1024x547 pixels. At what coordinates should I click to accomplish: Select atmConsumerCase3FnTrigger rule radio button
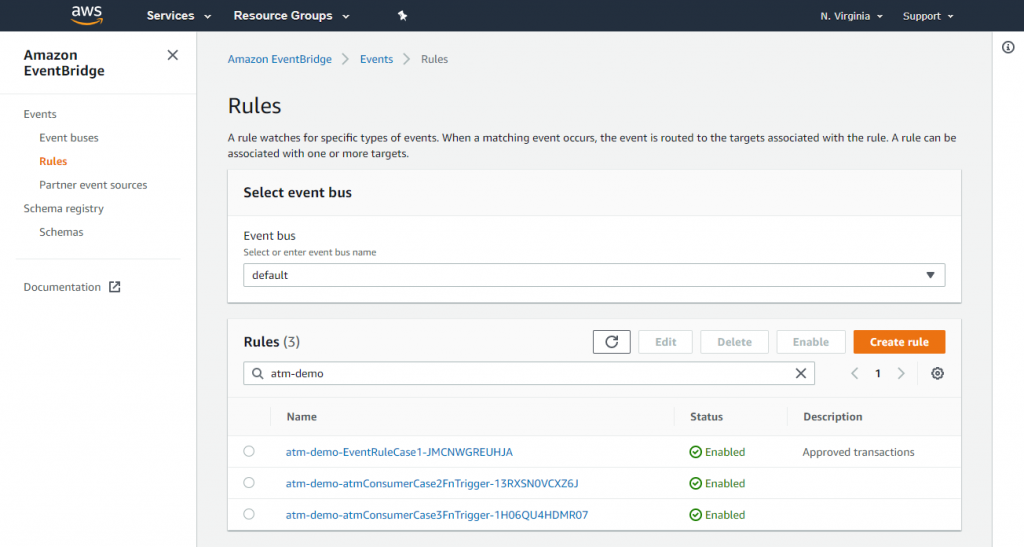click(x=249, y=514)
